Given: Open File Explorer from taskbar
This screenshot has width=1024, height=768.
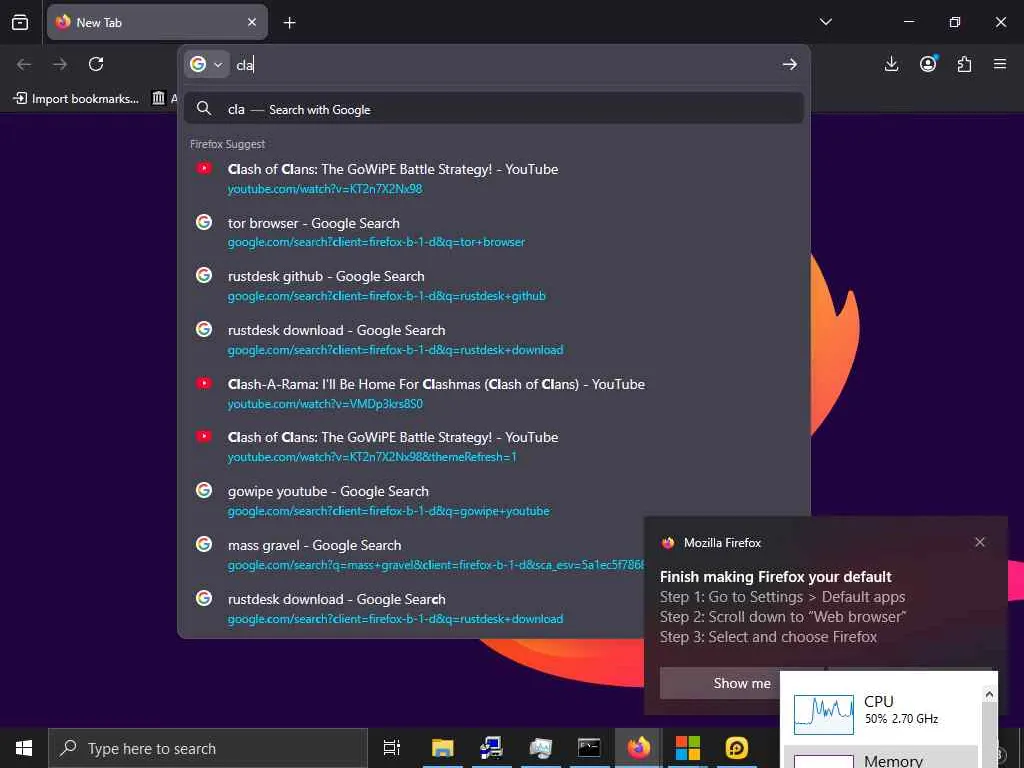Looking at the screenshot, I should (x=442, y=748).
